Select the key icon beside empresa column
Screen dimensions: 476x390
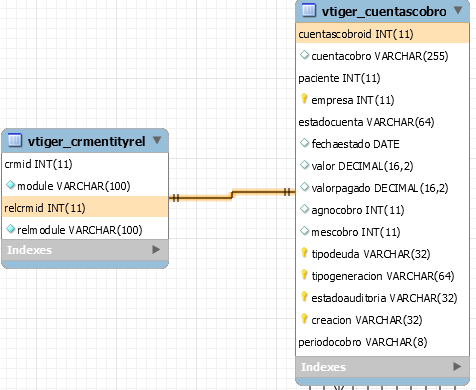304,99
